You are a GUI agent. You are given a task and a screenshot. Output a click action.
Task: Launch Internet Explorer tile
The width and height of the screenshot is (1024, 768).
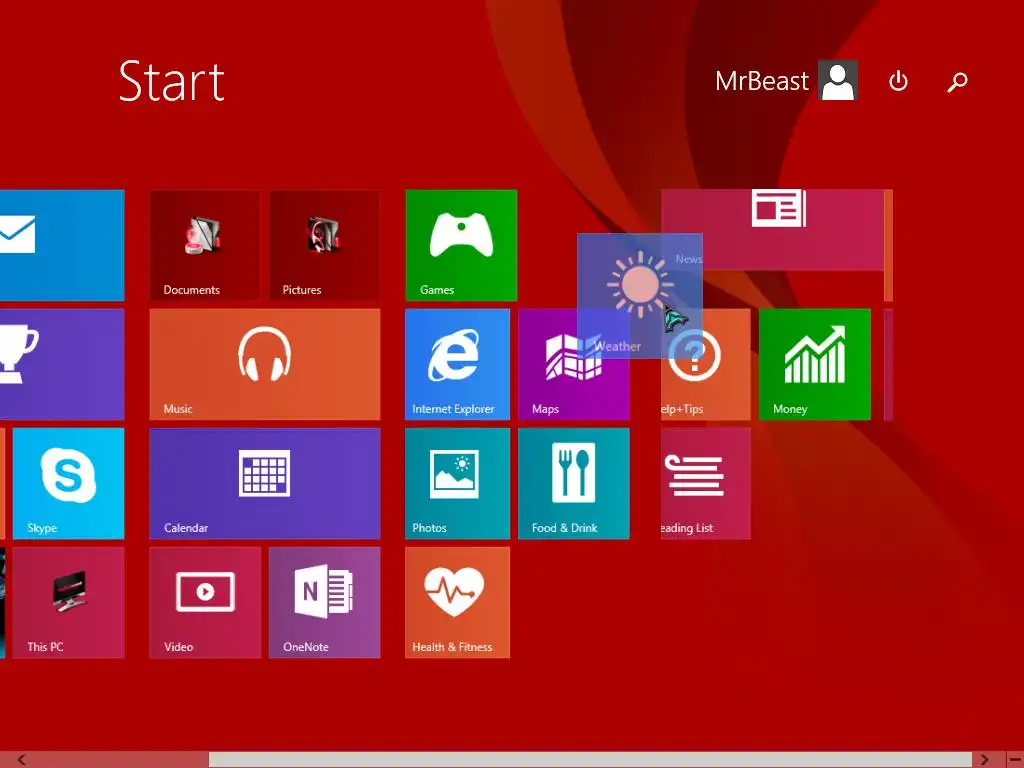tap(457, 364)
